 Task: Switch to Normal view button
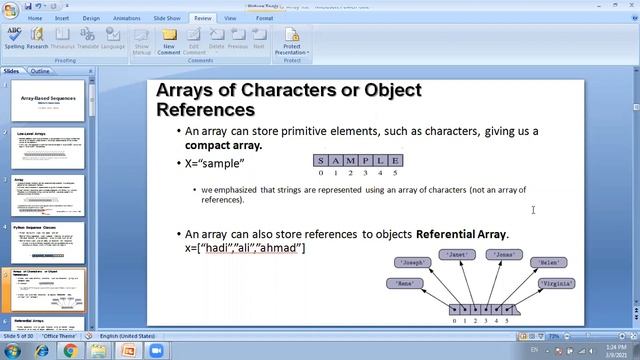[x=523, y=336]
